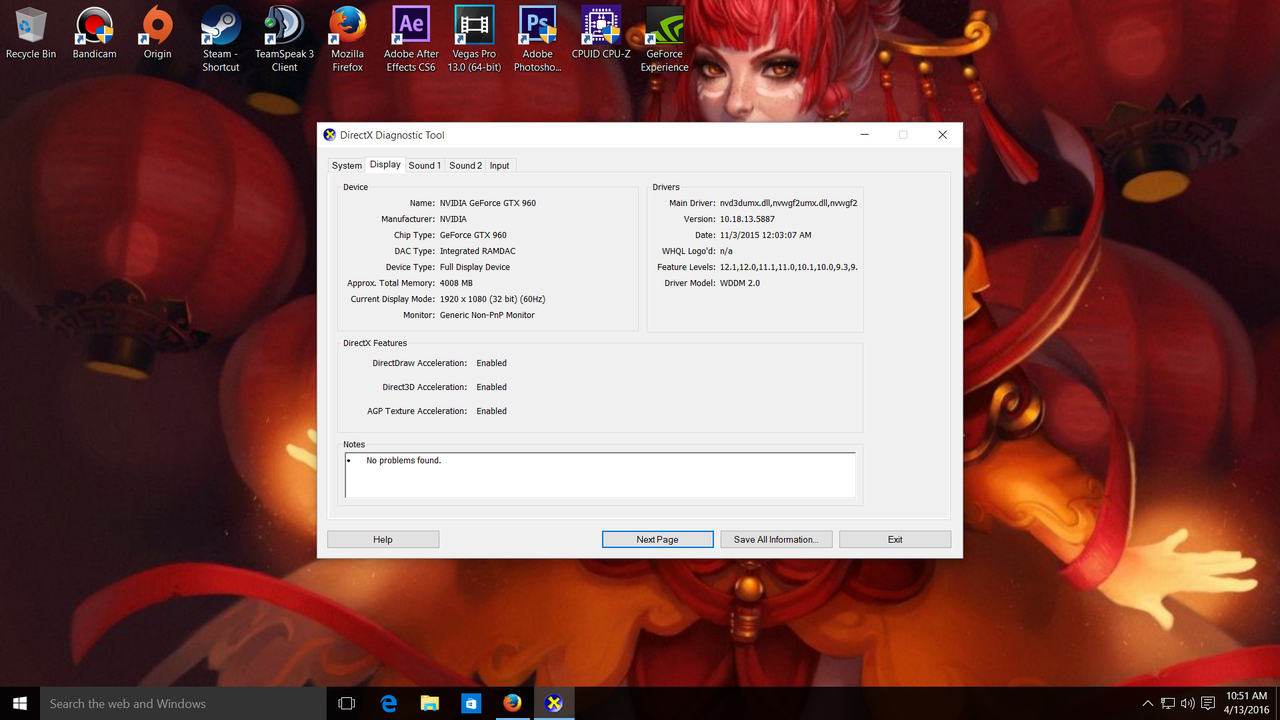This screenshot has width=1280, height=720.
Task: Switch to the Display tab
Action: (385, 165)
